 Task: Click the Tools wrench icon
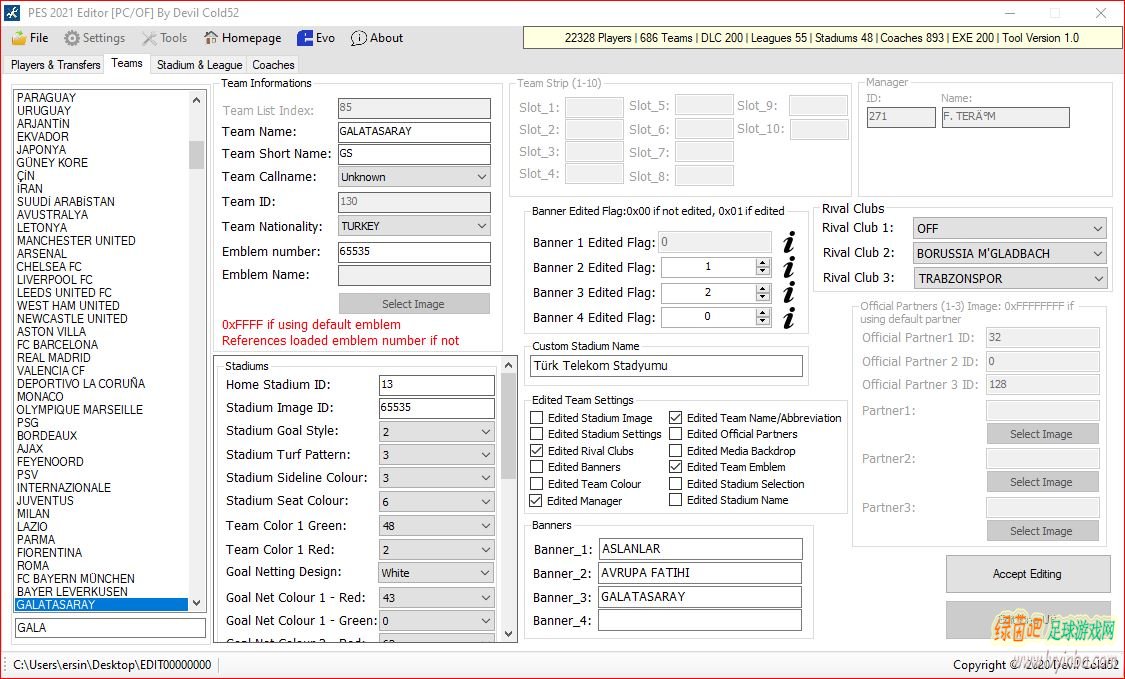pos(149,38)
